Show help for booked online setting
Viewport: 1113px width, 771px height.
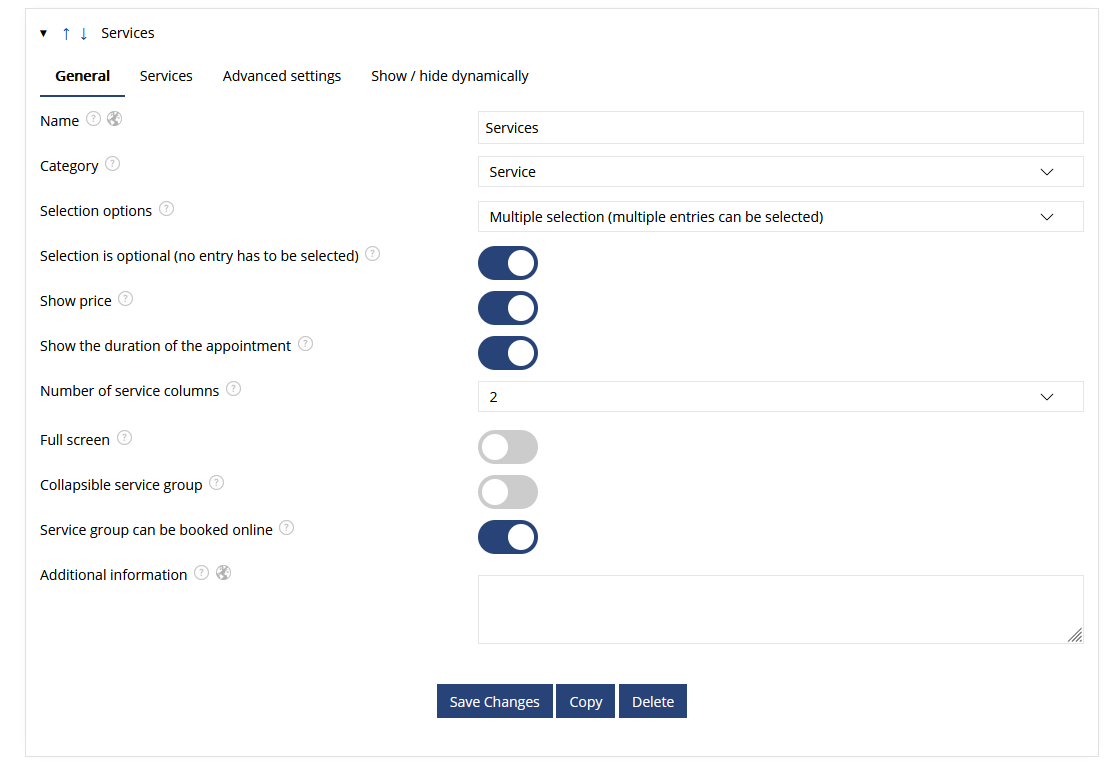click(286, 527)
